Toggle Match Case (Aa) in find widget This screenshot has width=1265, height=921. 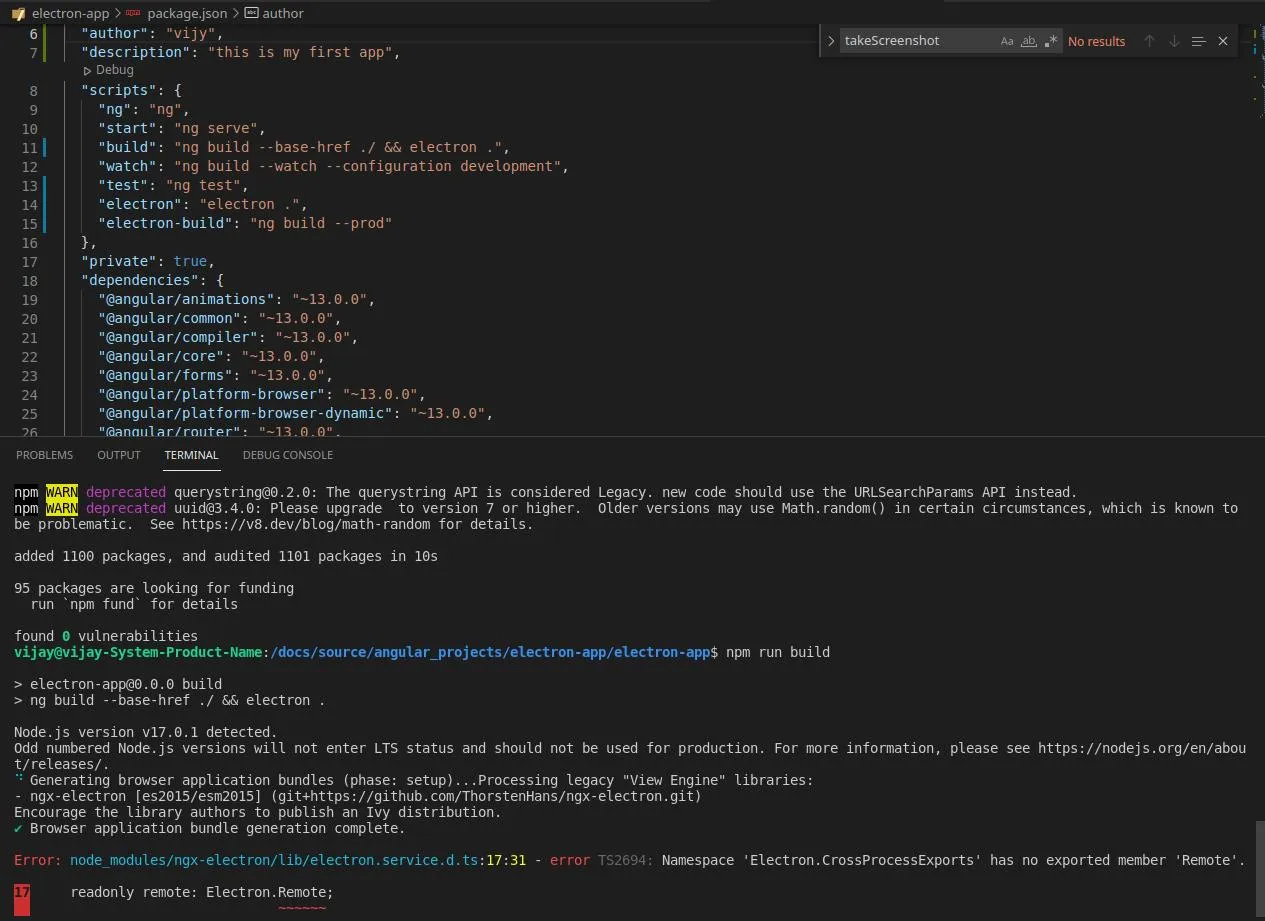(1007, 41)
